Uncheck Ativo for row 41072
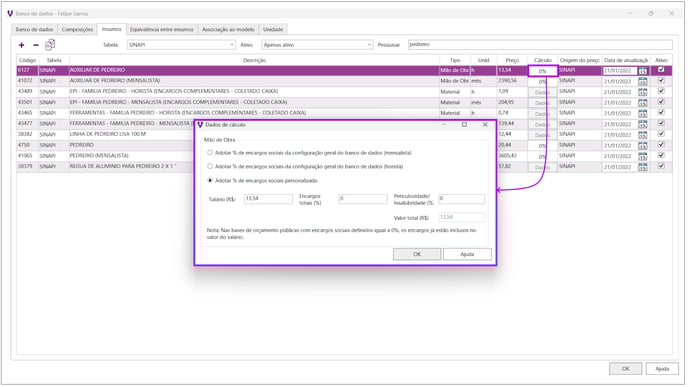The width and height of the screenshot is (688, 387). (661, 80)
